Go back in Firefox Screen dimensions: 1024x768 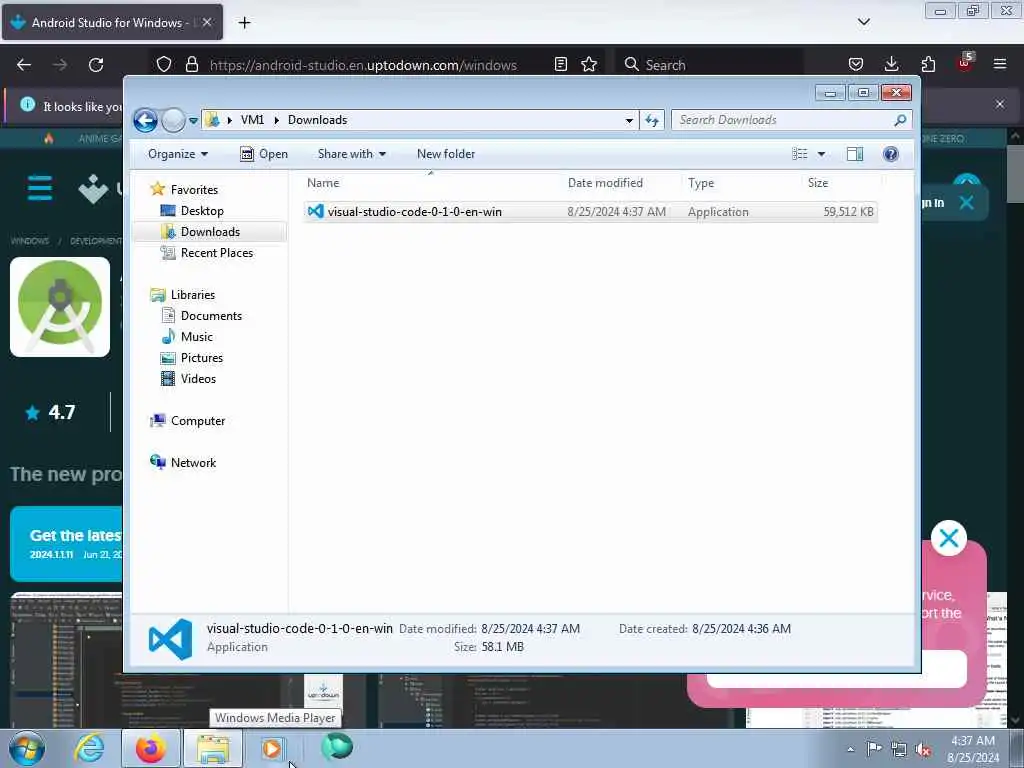(x=24, y=65)
